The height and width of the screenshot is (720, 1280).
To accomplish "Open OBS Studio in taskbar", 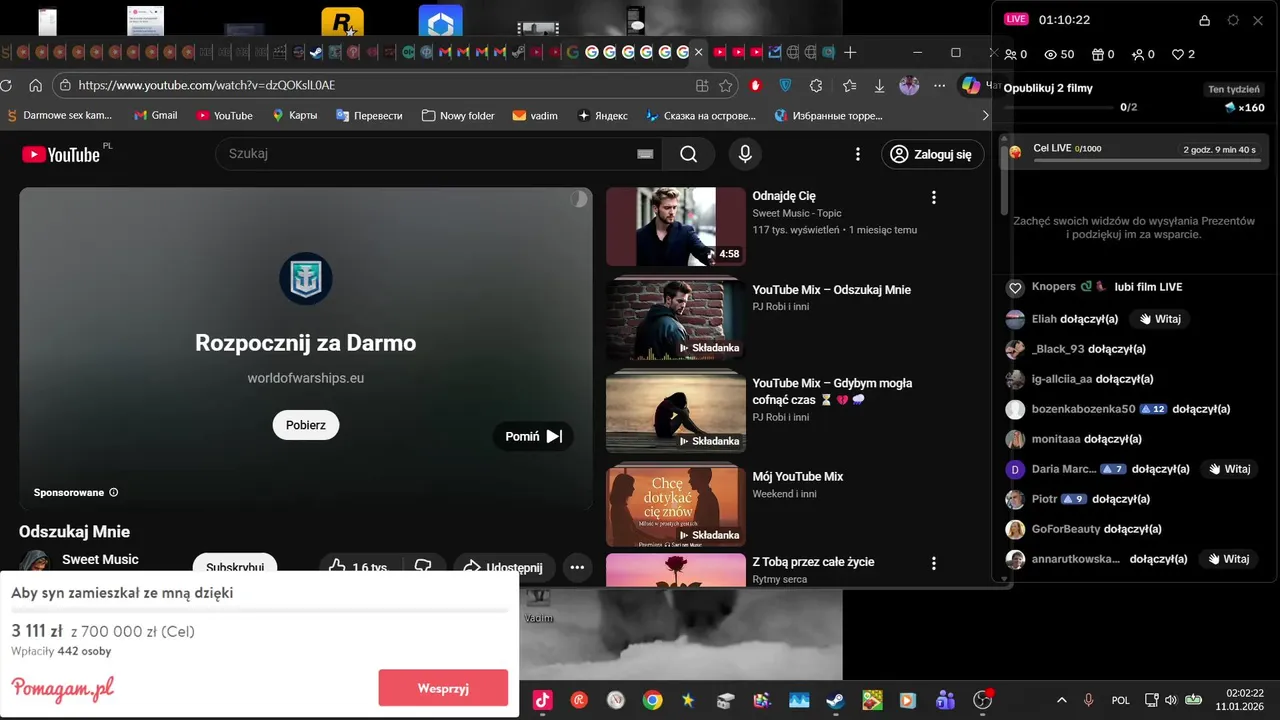I will tap(983, 700).
